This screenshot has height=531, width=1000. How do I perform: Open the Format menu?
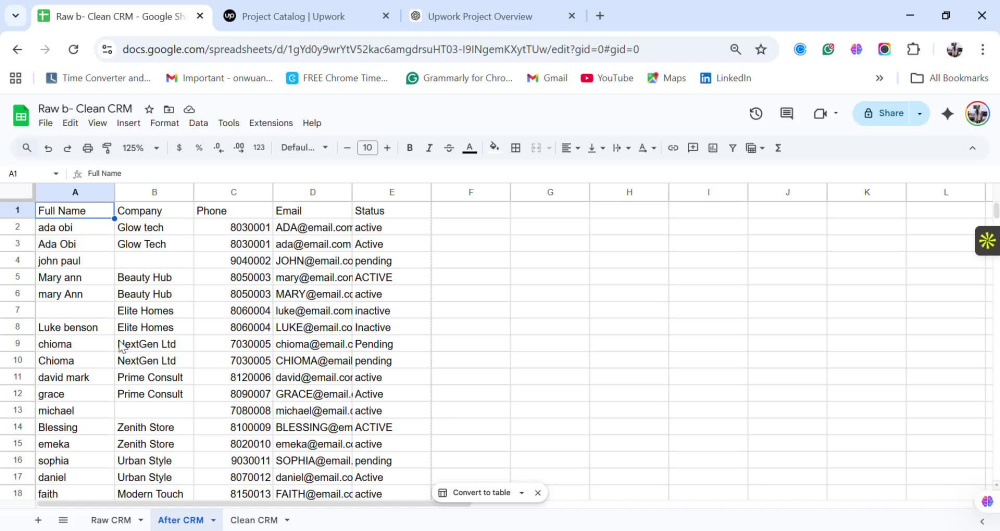pos(165,123)
